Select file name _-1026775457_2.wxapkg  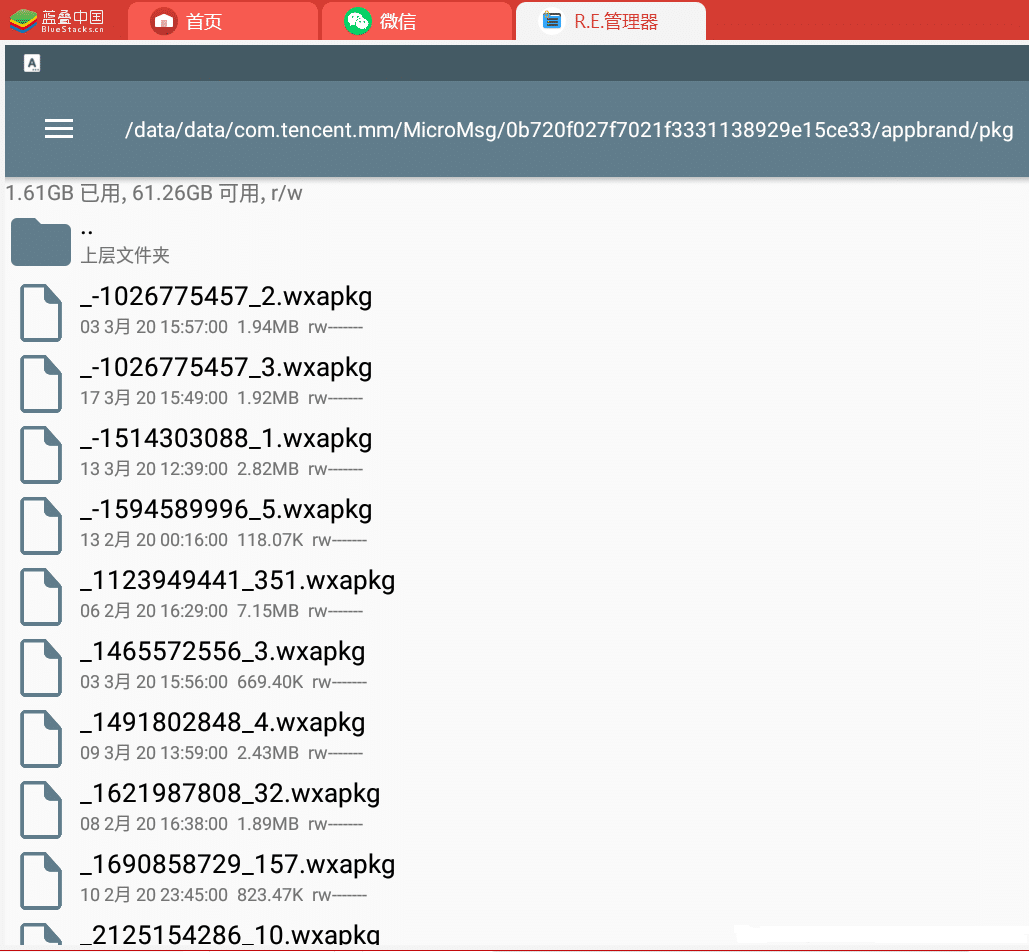(226, 297)
